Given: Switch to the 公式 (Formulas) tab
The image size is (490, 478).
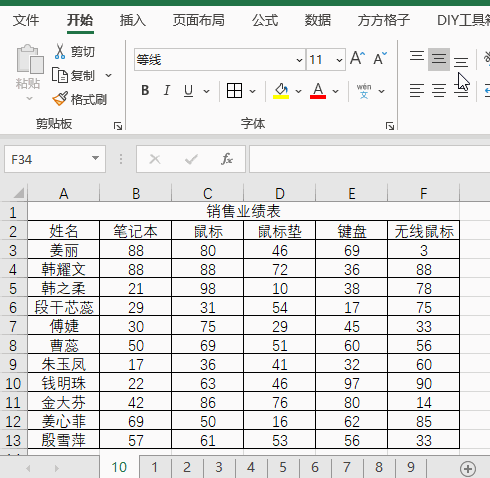Looking at the screenshot, I should click(265, 20).
